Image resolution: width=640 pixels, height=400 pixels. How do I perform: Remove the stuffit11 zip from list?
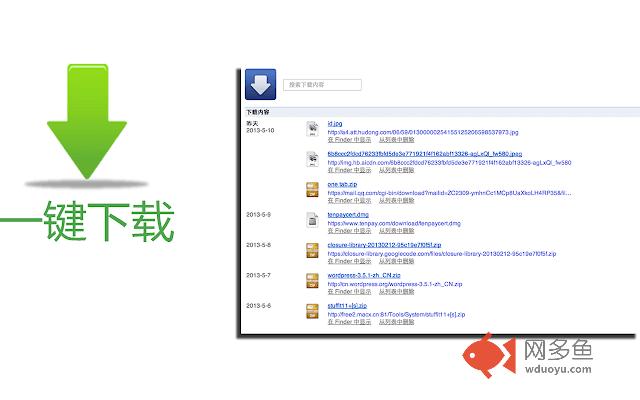397,322
